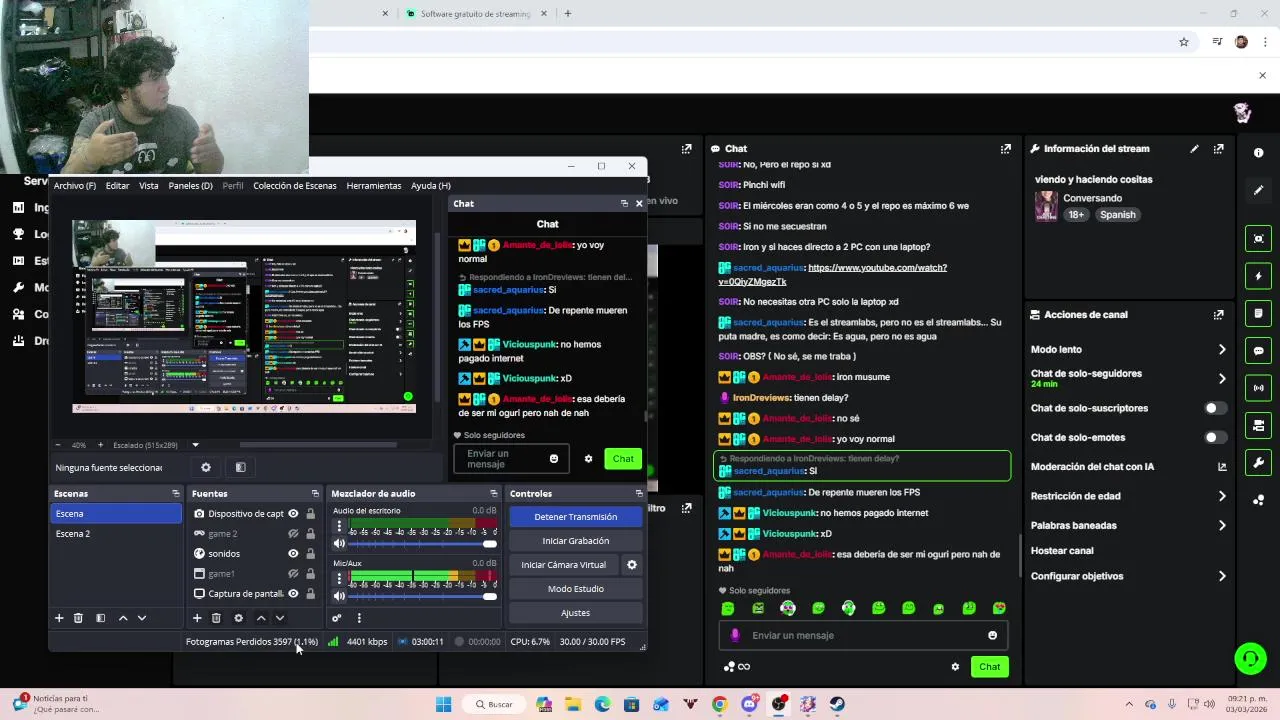
Task: Adjust Mic/Aux volume slider
Action: coord(422,596)
